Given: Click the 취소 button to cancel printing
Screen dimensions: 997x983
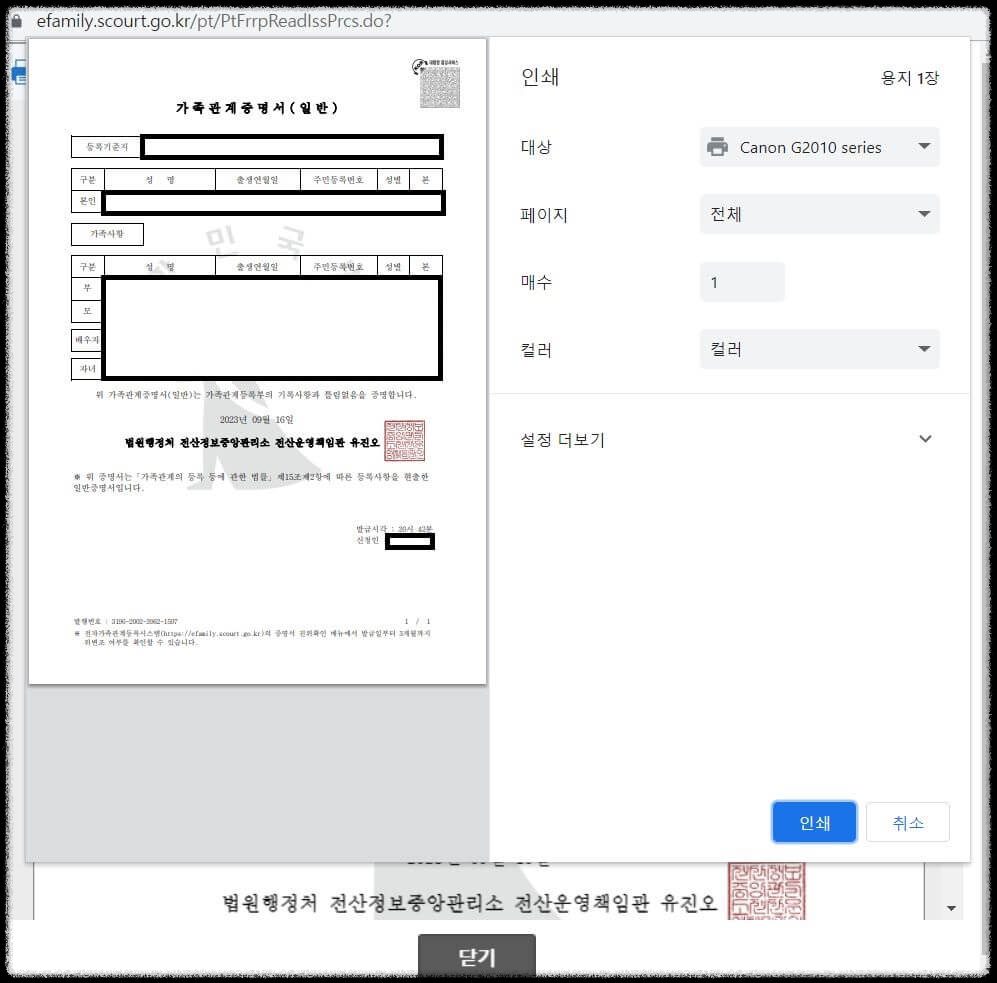Looking at the screenshot, I should (x=907, y=822).
